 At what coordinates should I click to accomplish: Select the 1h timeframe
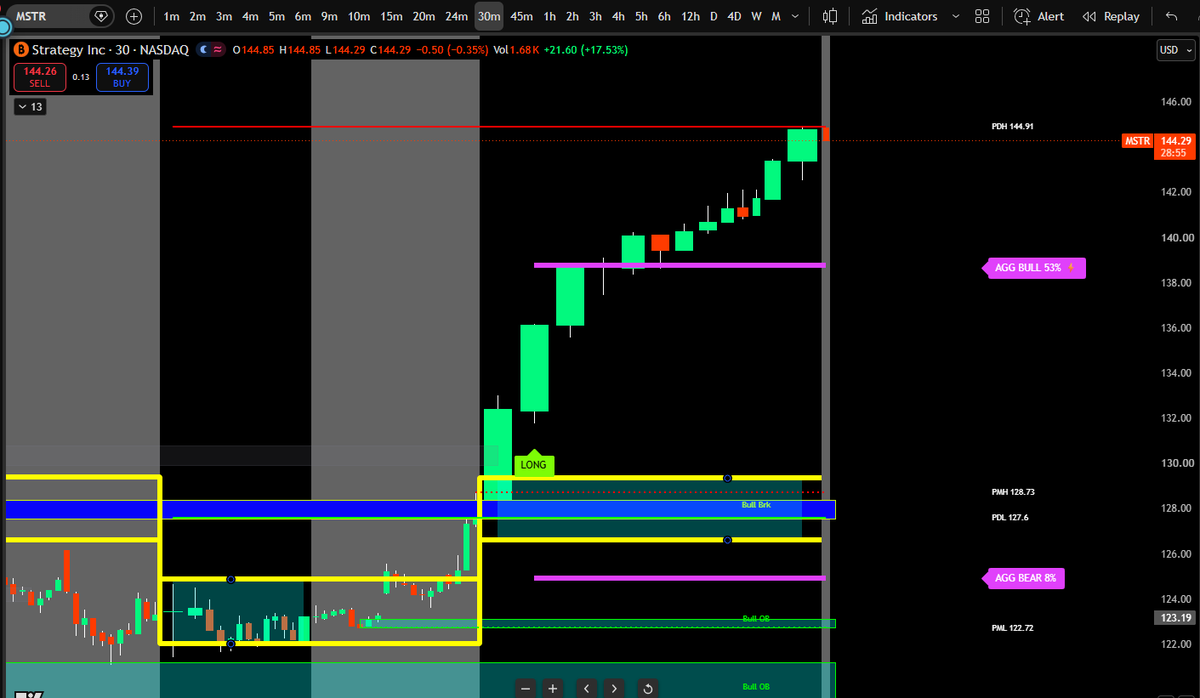coord(550,17)
